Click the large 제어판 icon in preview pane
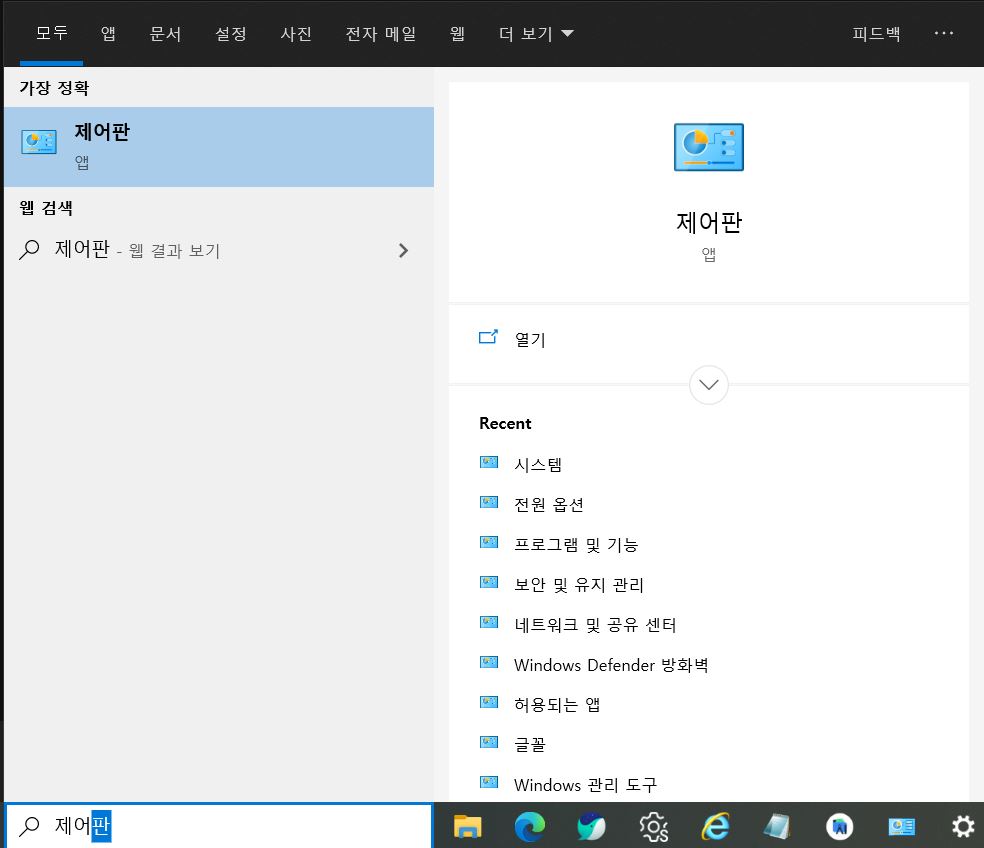 [x=709, y=147]
